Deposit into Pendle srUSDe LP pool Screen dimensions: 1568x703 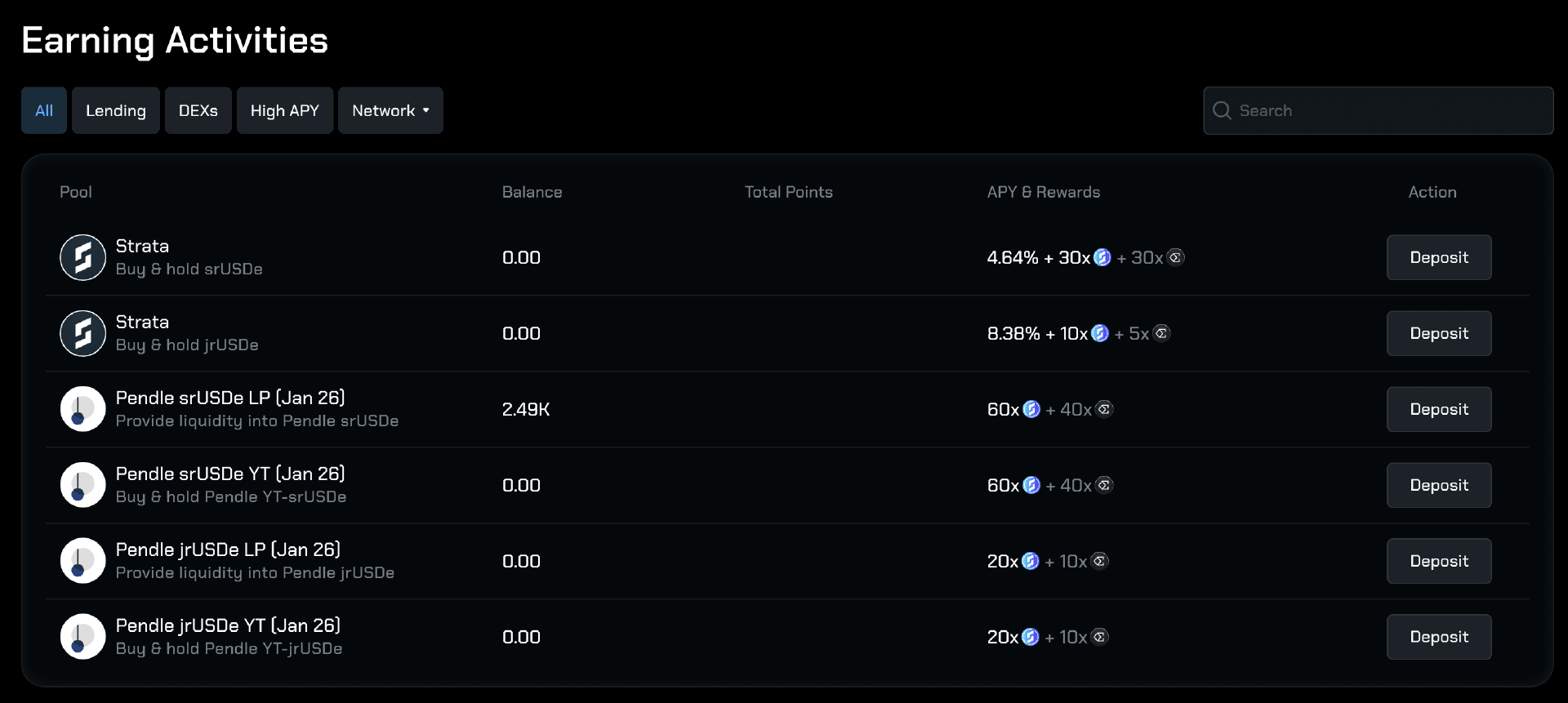tap(1439, 409)
